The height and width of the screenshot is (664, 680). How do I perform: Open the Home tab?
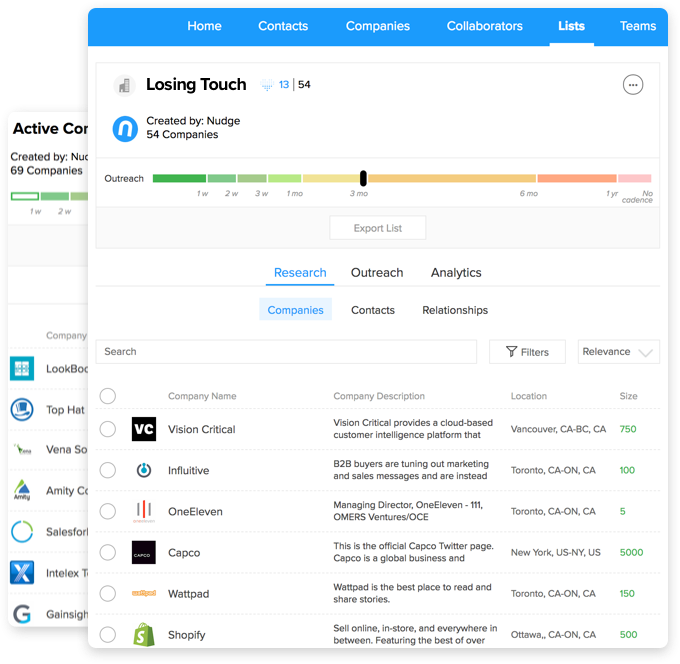pos(204,26)
